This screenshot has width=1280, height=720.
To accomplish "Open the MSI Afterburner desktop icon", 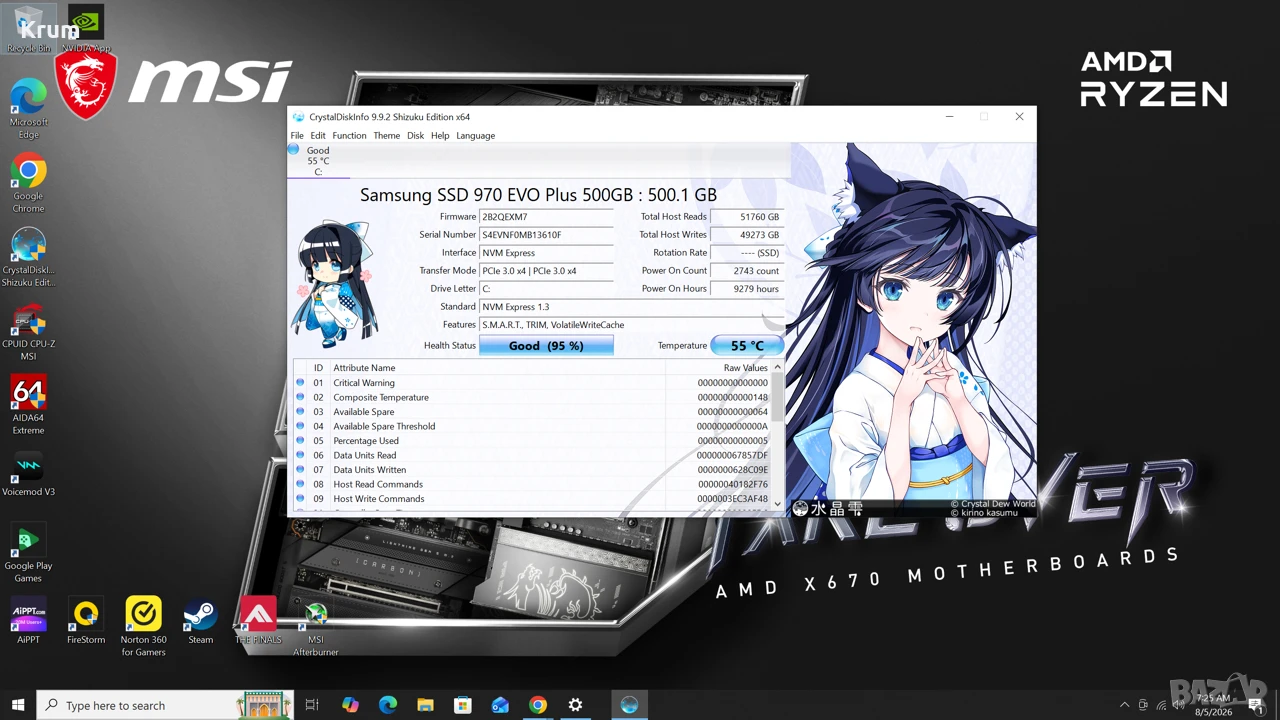I will [x=316, y=627].
